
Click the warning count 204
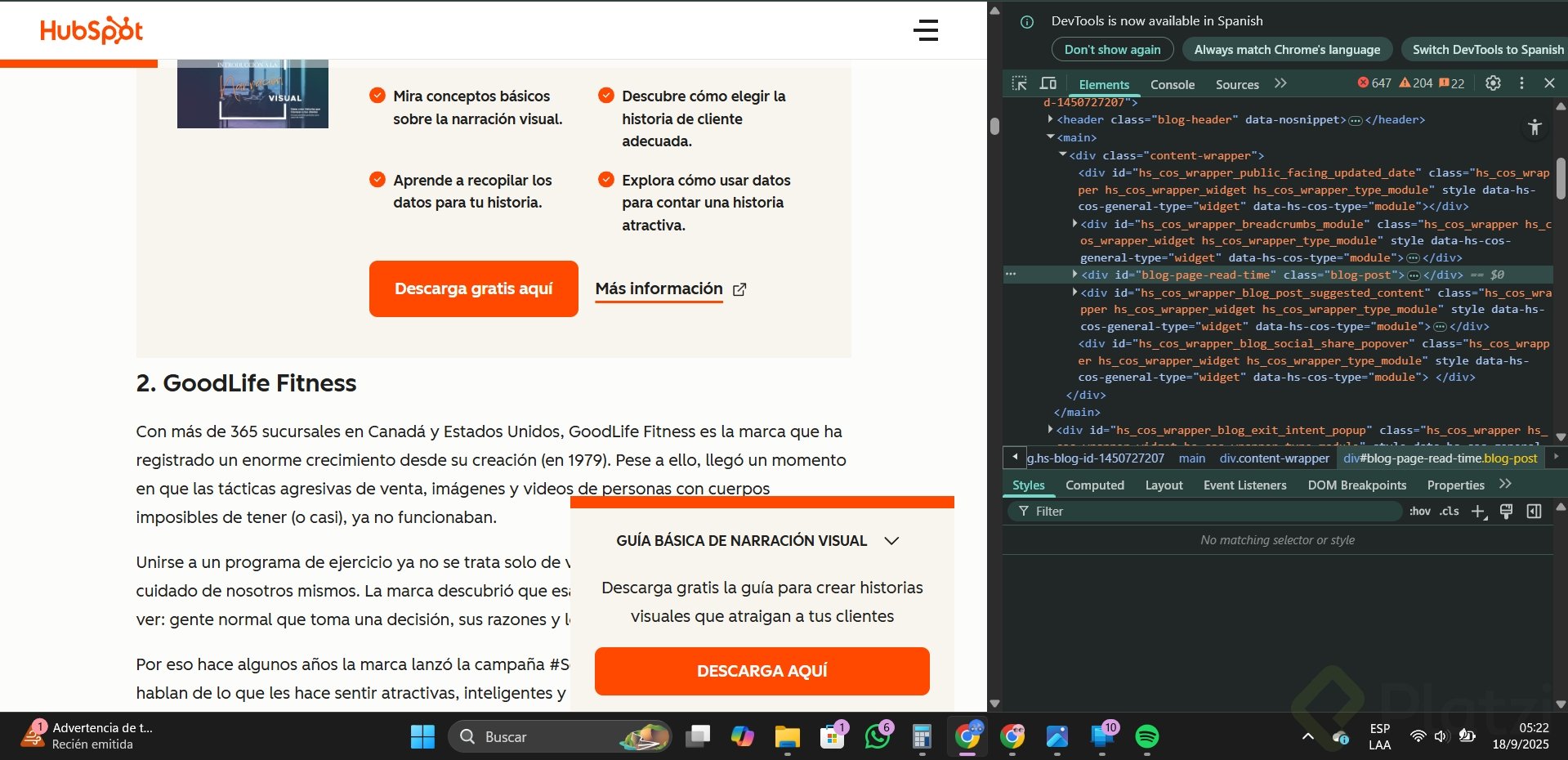pos(1416,83)
